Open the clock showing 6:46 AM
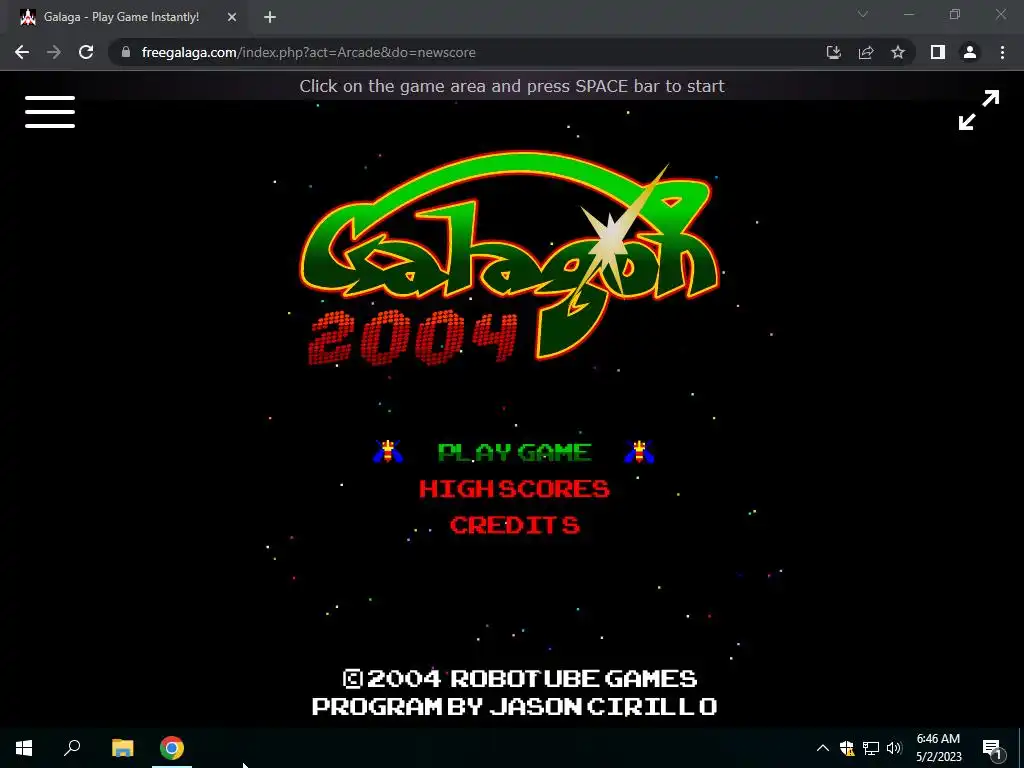This screenshot has height=768, width=1024. point(938,748)
